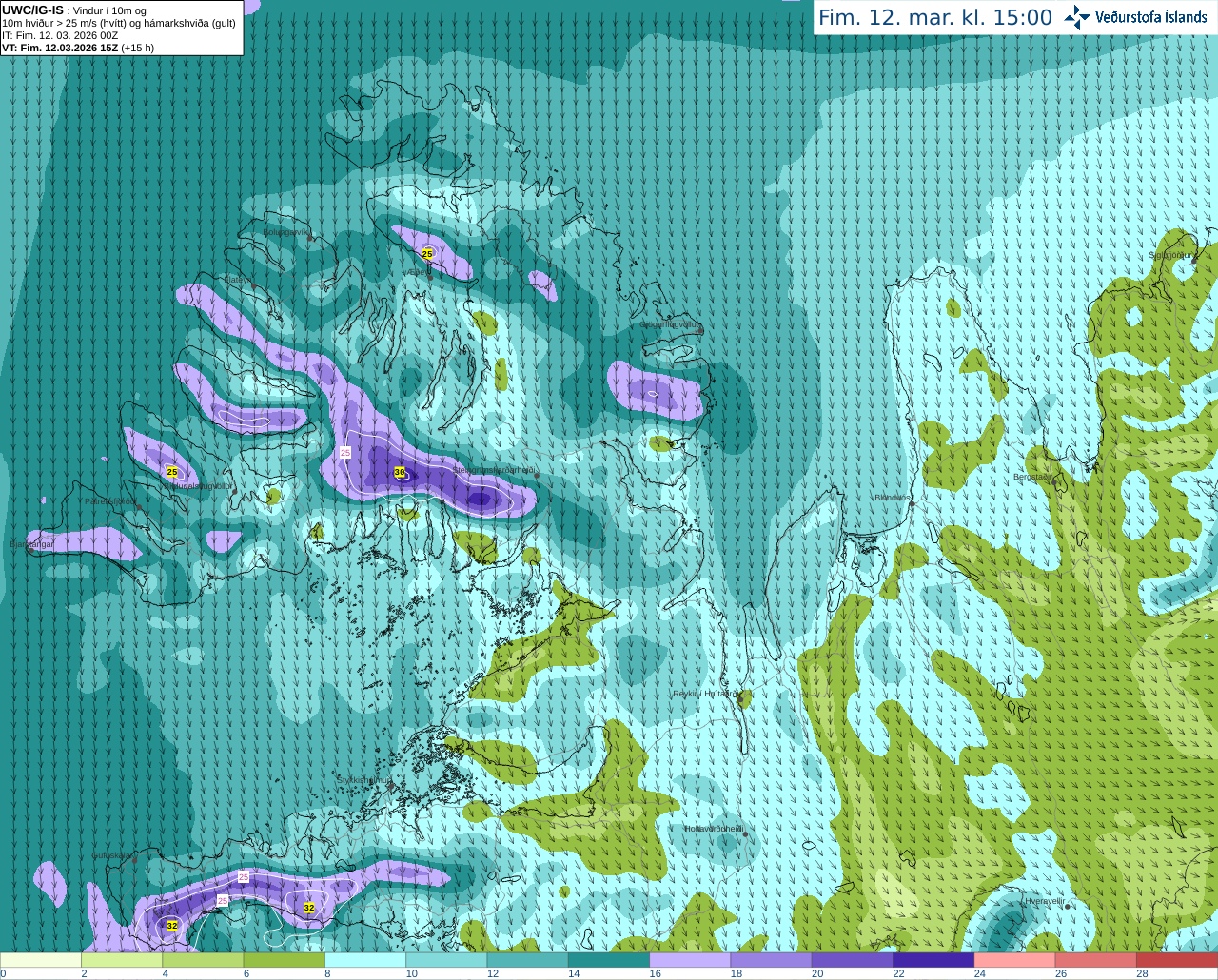Click the Gufuskálar station label

point(110,855)
